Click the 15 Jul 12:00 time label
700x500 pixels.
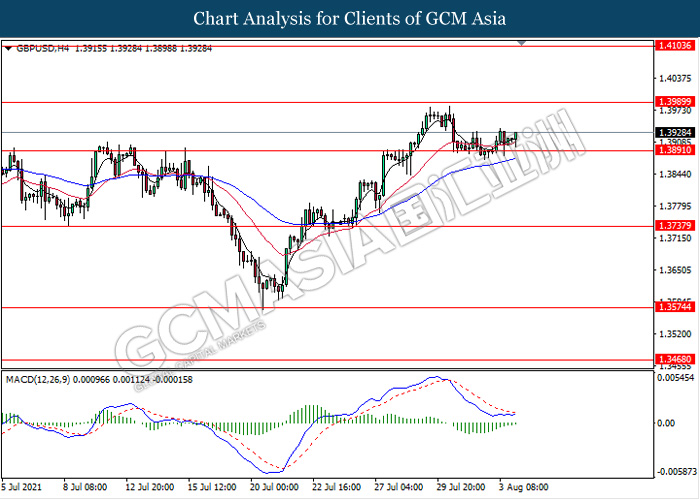click(211, 487)
